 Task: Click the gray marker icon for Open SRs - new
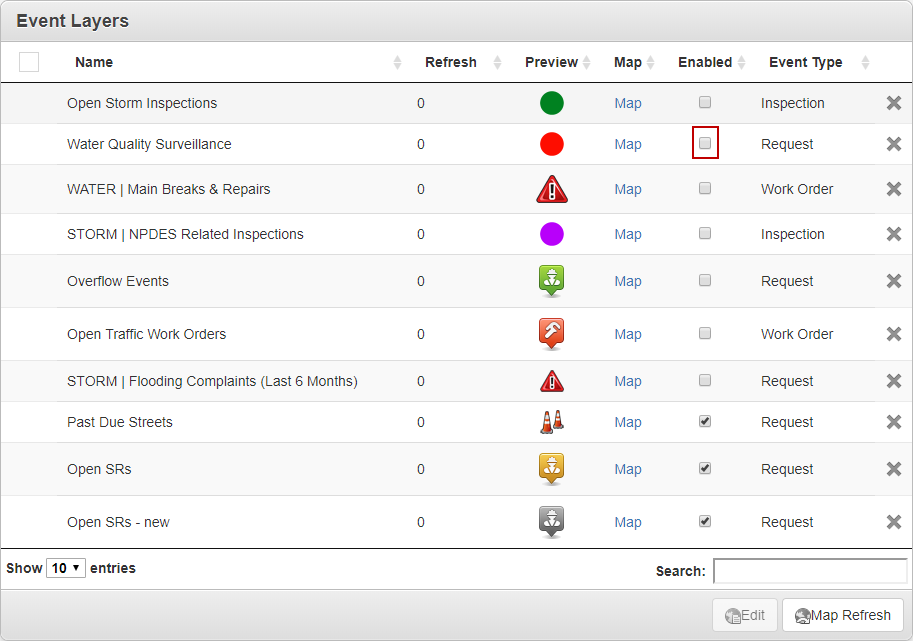(x=552, y=522)
